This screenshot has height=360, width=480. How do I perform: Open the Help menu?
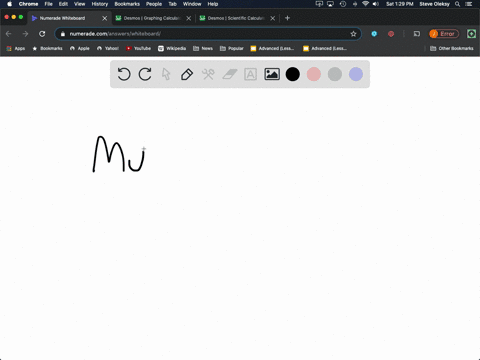(x=213, y=4)
